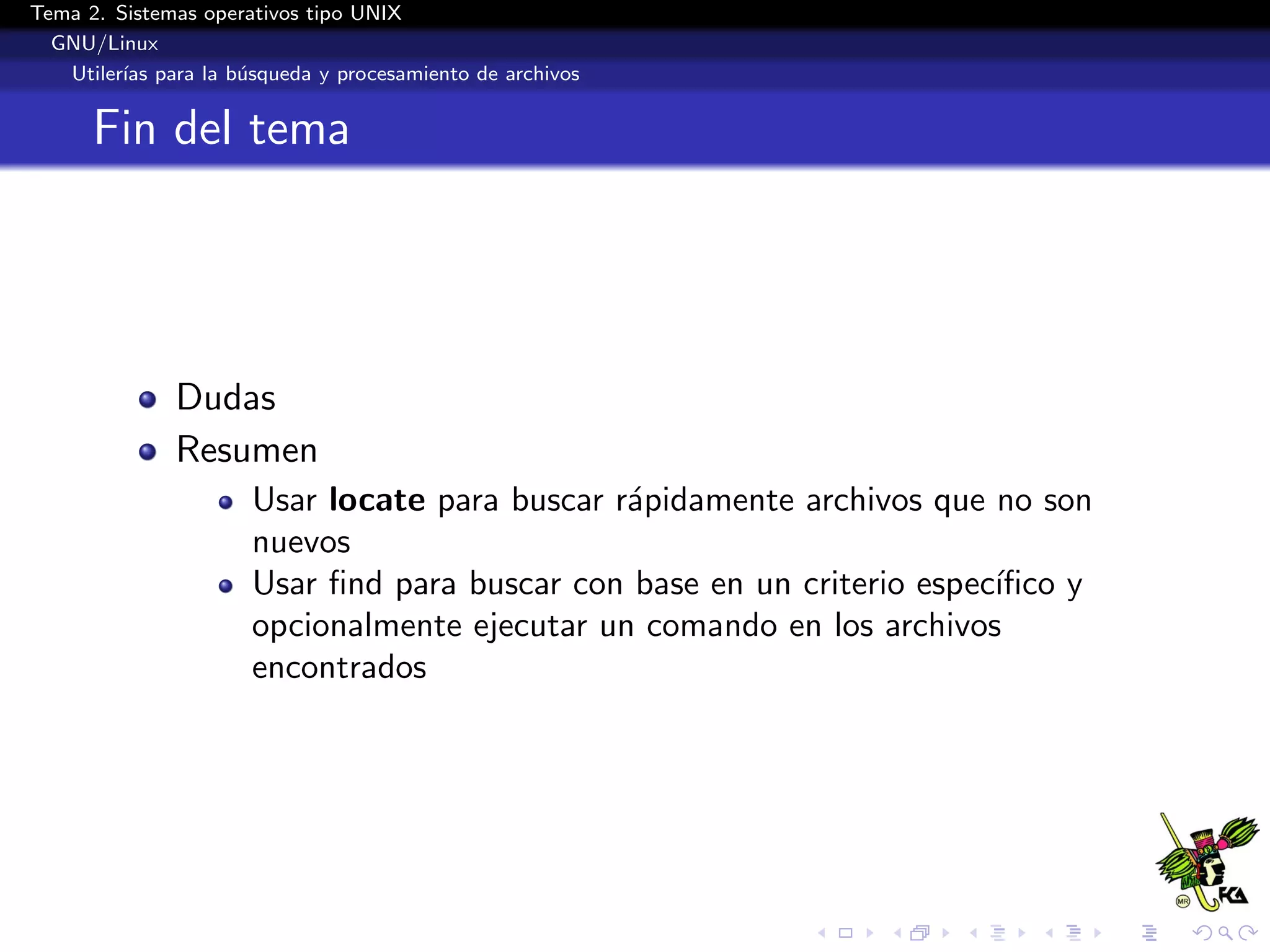
Task: Click the bold word 'locate'
Action: [377, 500]
